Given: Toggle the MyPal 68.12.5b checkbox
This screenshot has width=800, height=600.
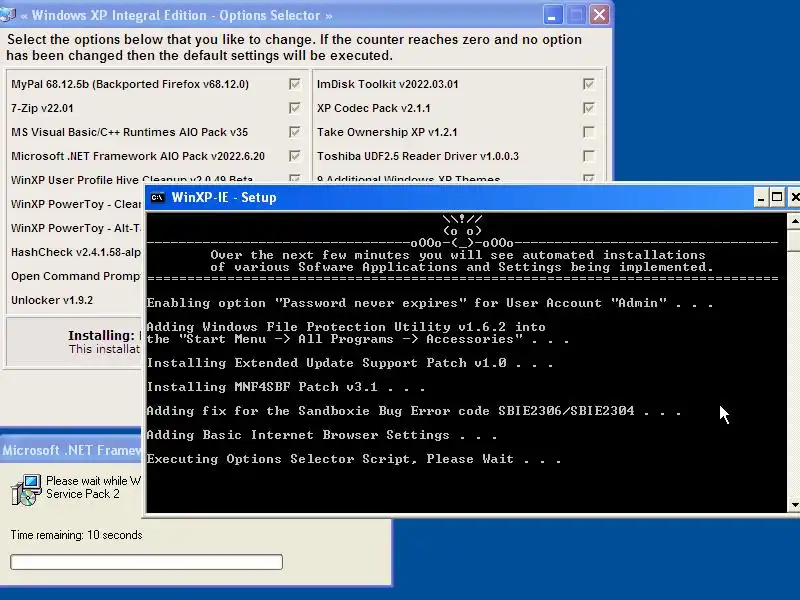Looking at the screenshot, I should click(294, 84).
